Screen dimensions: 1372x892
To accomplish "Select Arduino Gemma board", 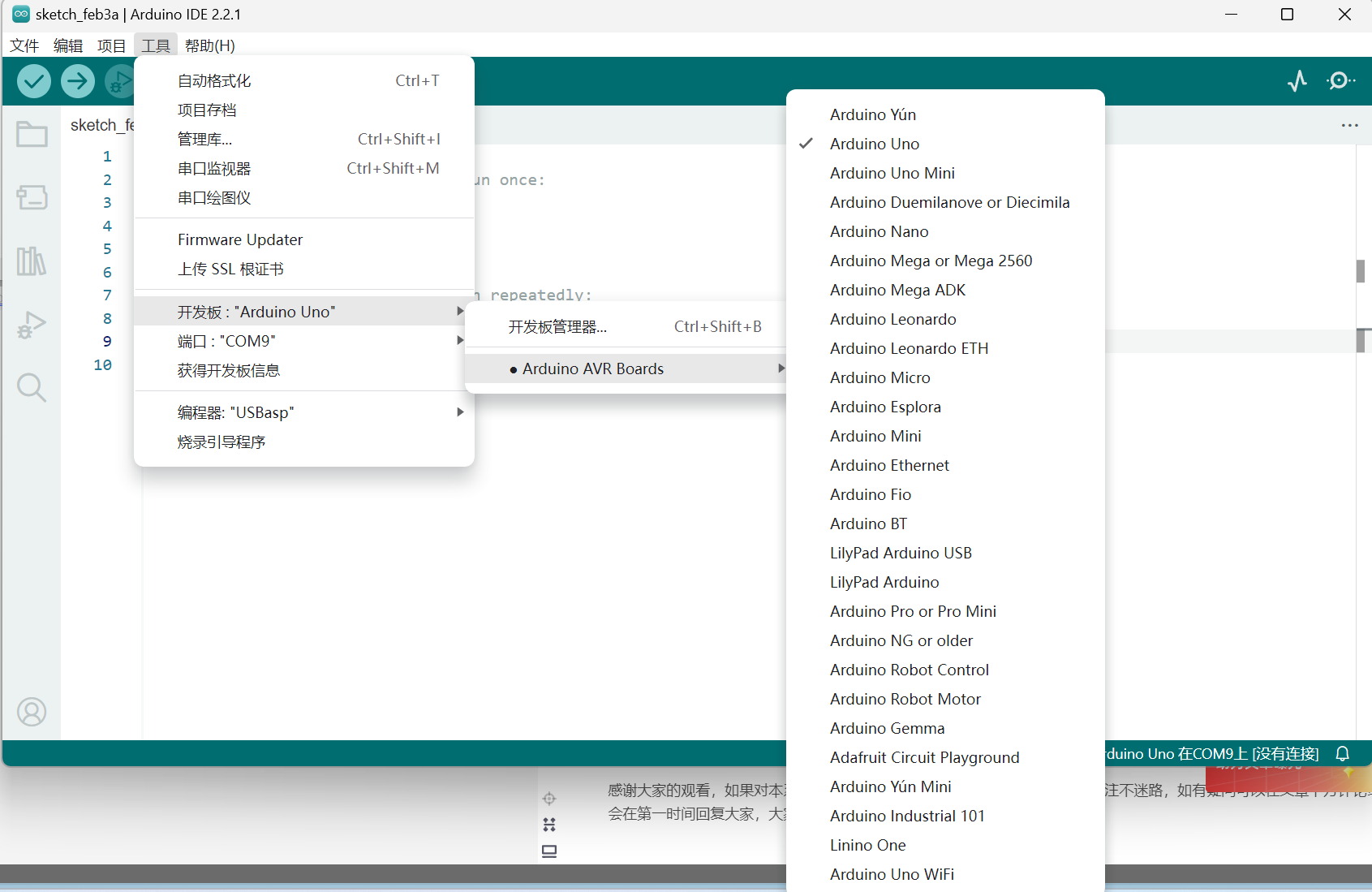I will 945,728.
